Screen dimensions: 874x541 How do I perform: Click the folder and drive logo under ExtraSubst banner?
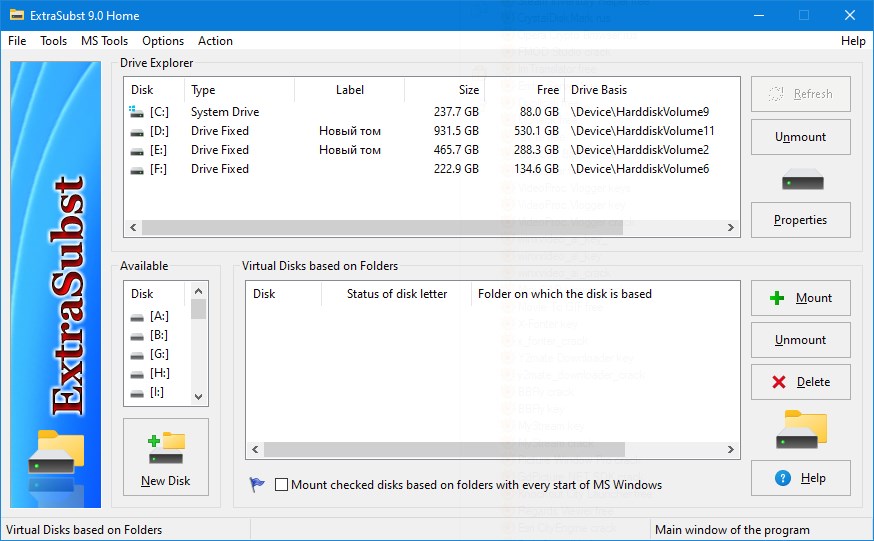pos(56,452)
